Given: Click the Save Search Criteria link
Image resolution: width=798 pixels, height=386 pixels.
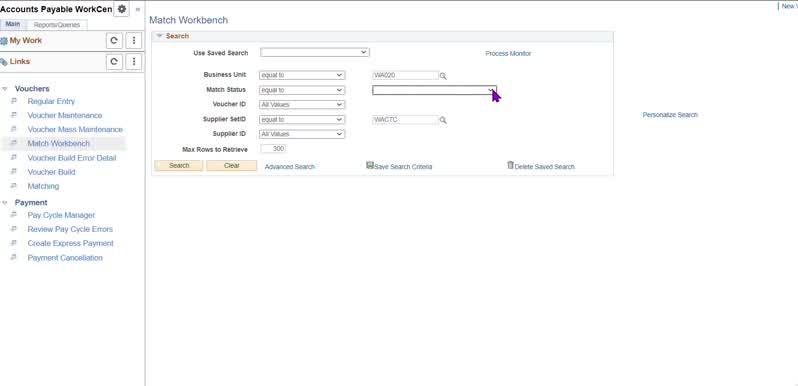Looking at the screenshot, I should [403, 167].
